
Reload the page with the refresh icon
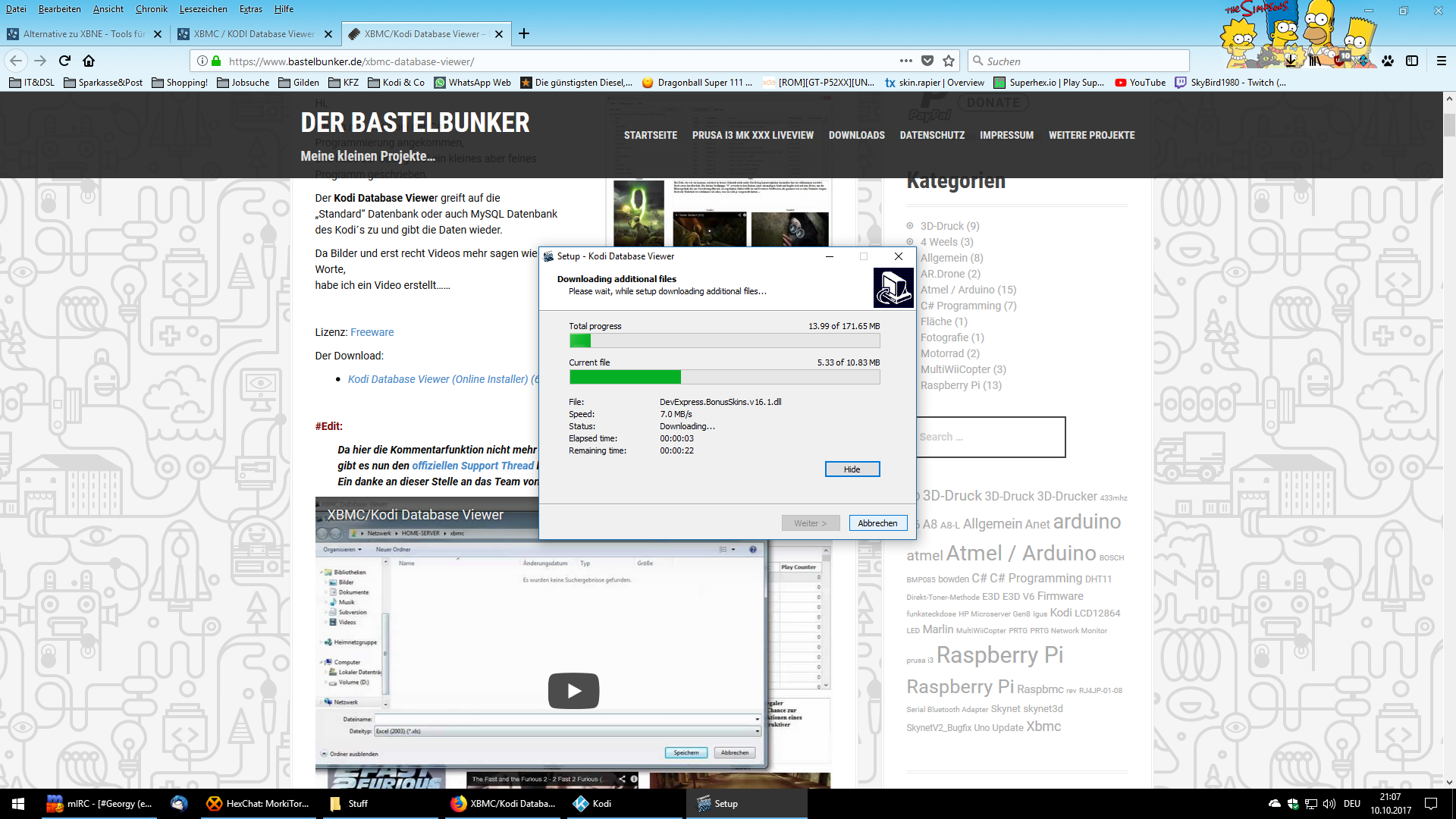(x=65, y=61)
